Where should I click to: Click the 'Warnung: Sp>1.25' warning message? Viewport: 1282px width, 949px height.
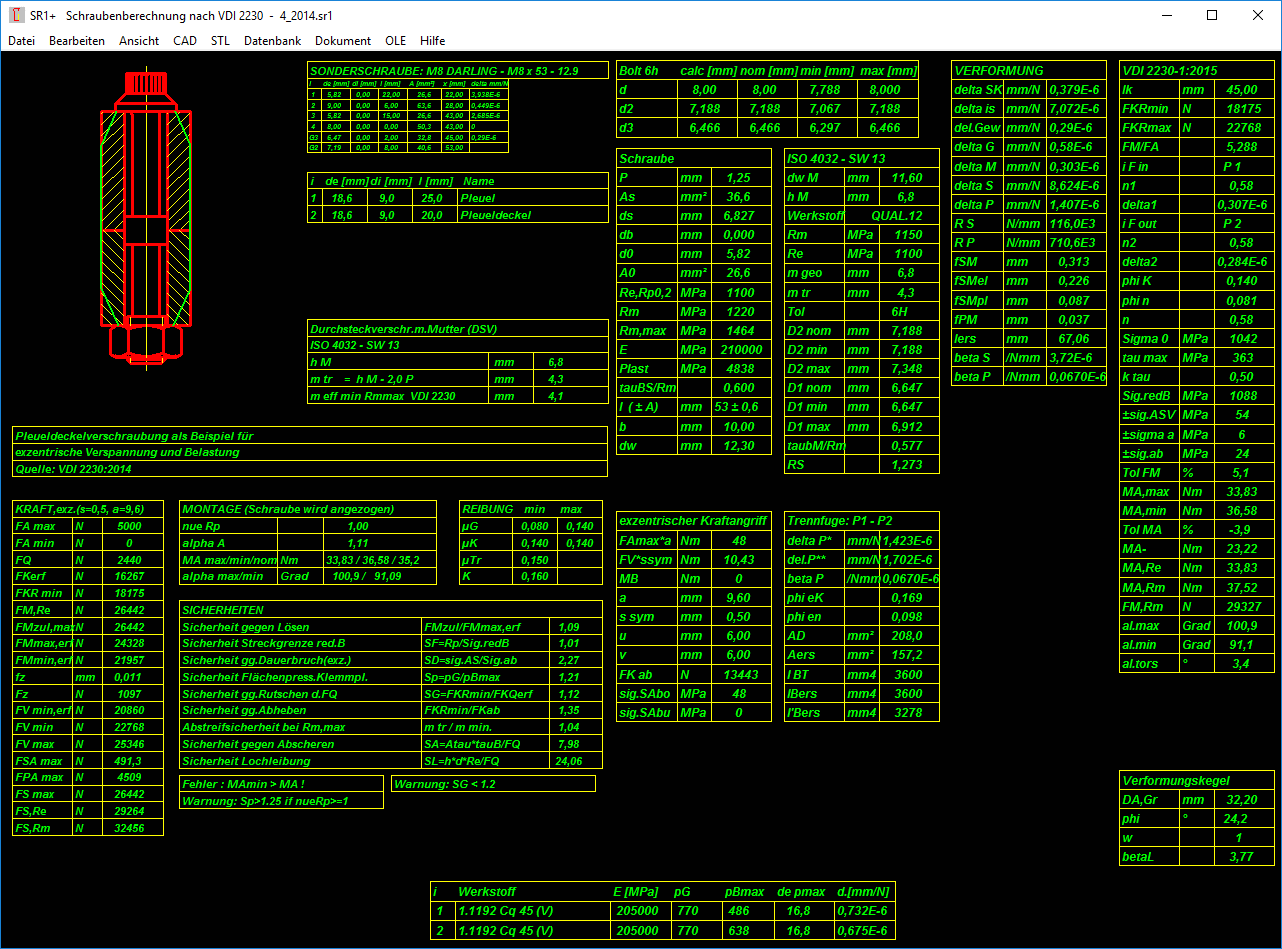coord(281,801)
